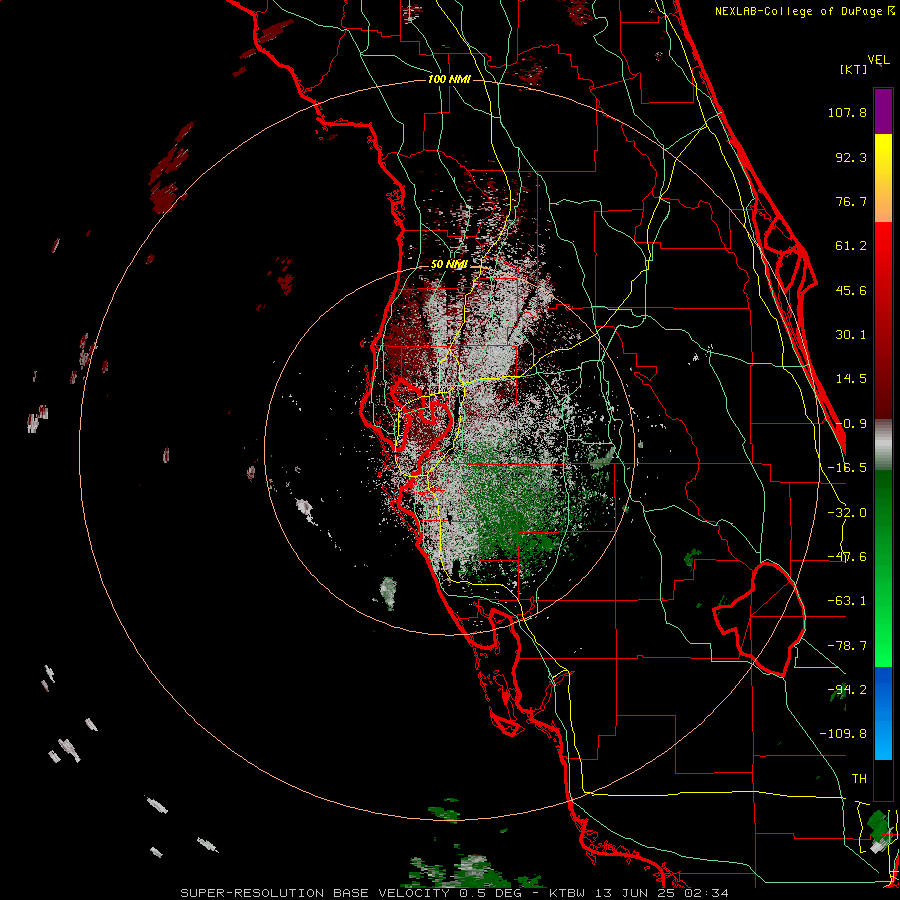Click the 50 NMI range ring label
Viewport: 900px width, 900px height.
point(449,264)
